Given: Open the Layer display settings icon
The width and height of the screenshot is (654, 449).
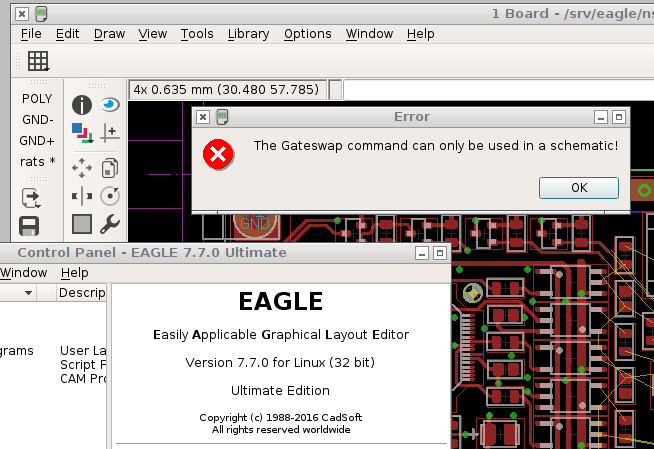Looking at the screenshot, I should click(x=82, y=133).
